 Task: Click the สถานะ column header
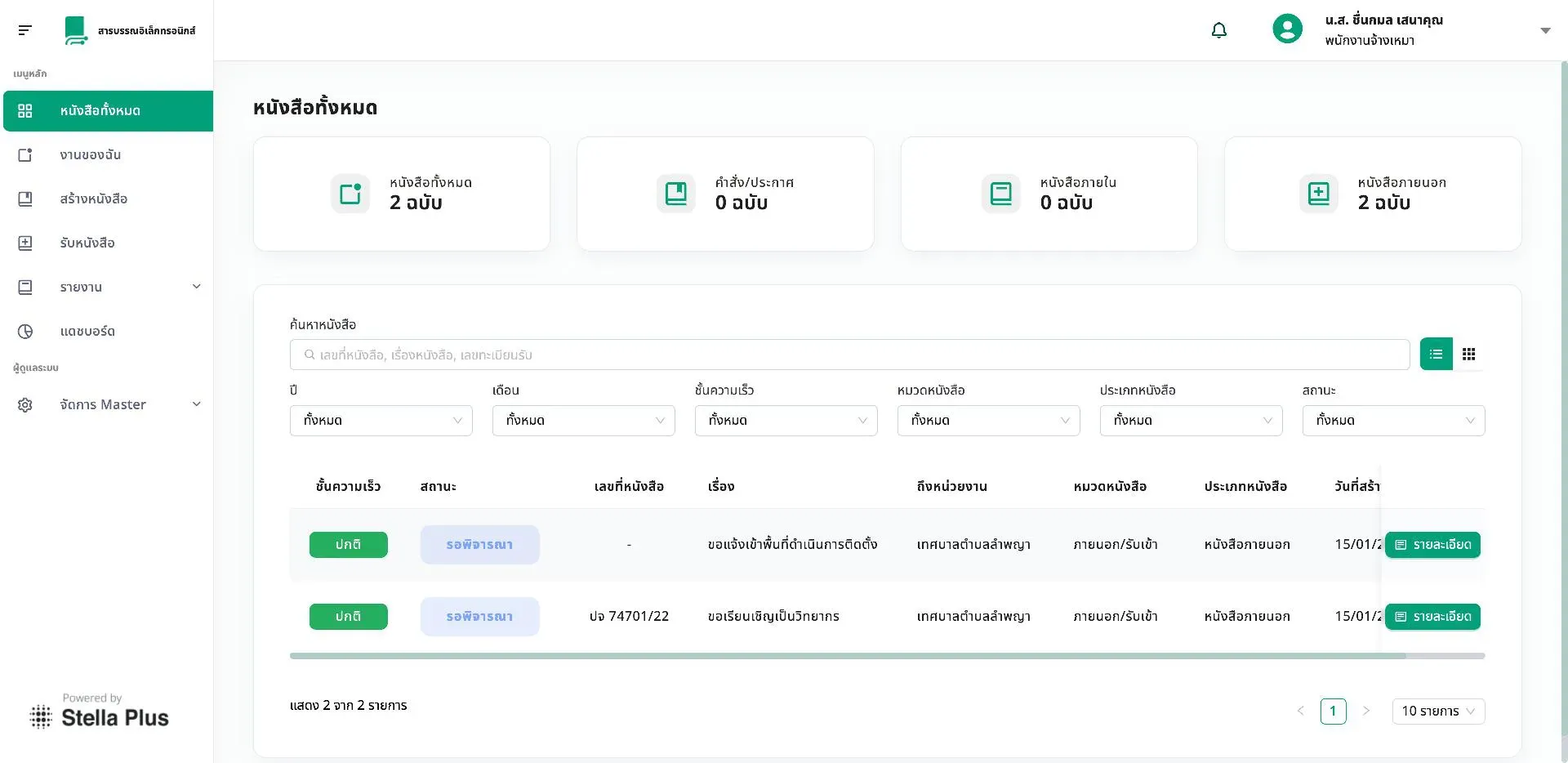[x=438, y=487]
